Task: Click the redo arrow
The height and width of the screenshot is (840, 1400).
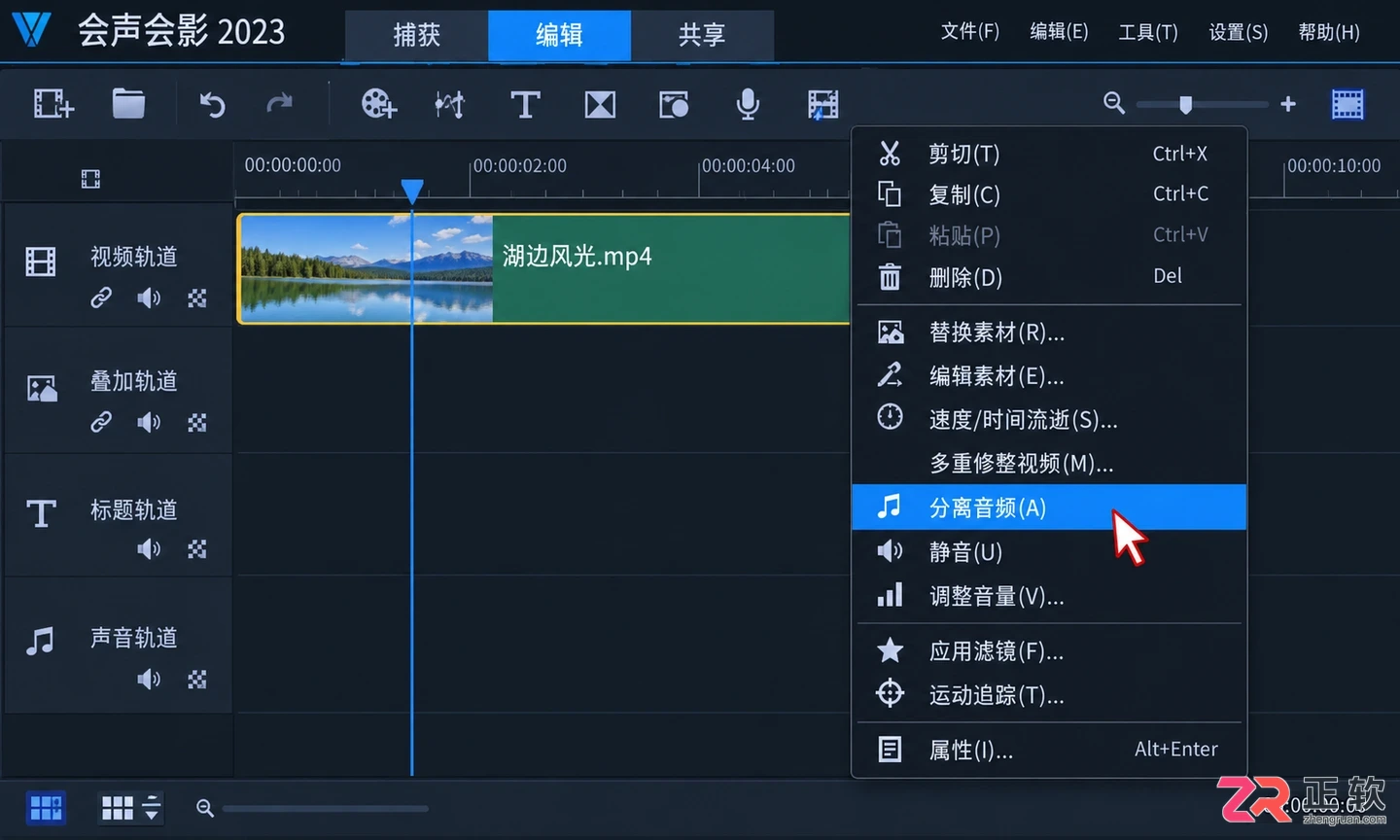Action: click(280, 103)
